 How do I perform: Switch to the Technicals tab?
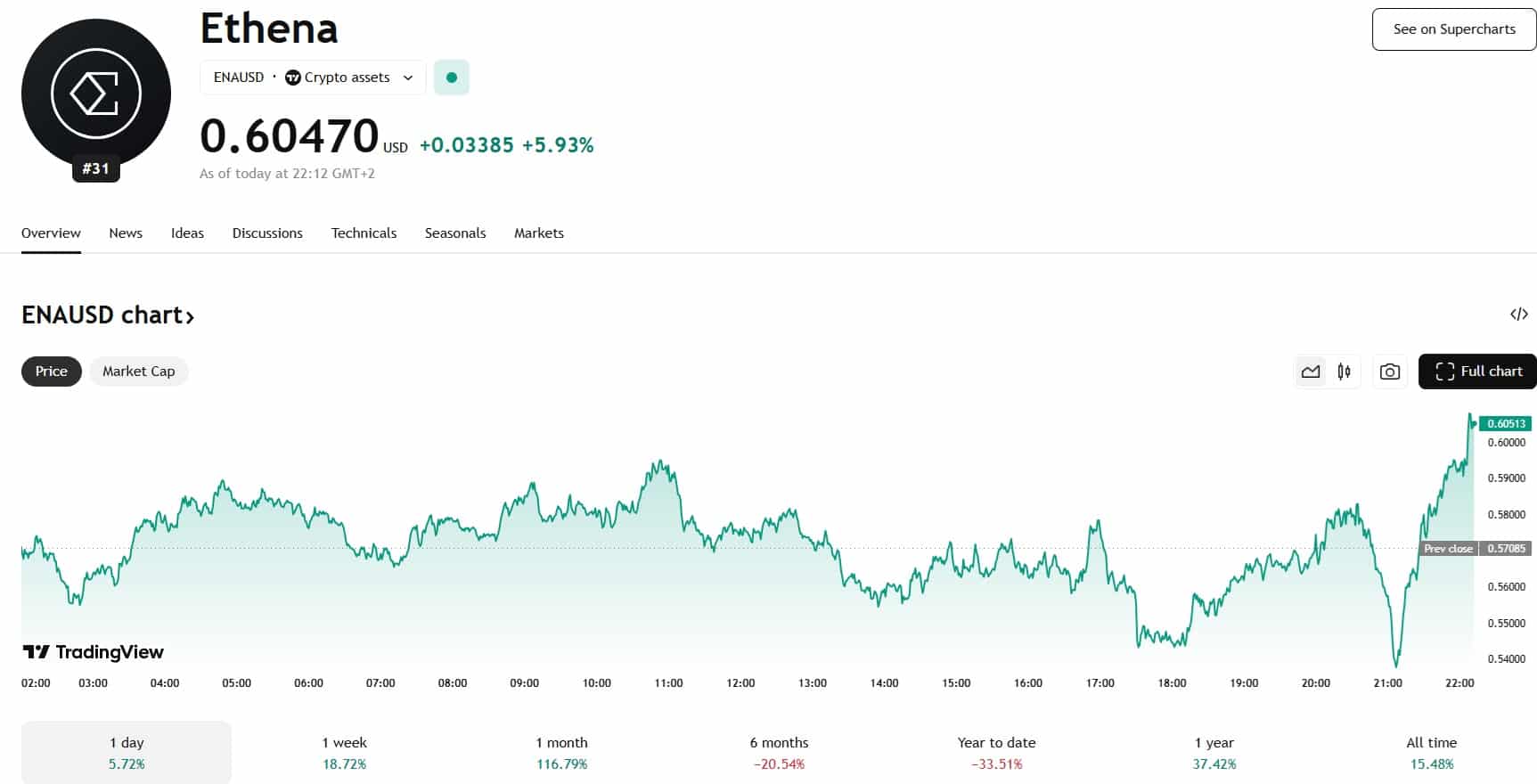pyautogui.click(x=364, y=233)
